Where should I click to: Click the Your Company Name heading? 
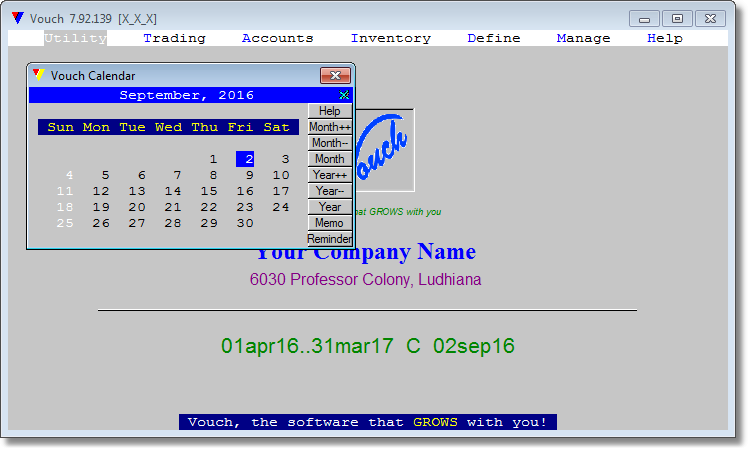pyautogui.click(x=366, y=252)
